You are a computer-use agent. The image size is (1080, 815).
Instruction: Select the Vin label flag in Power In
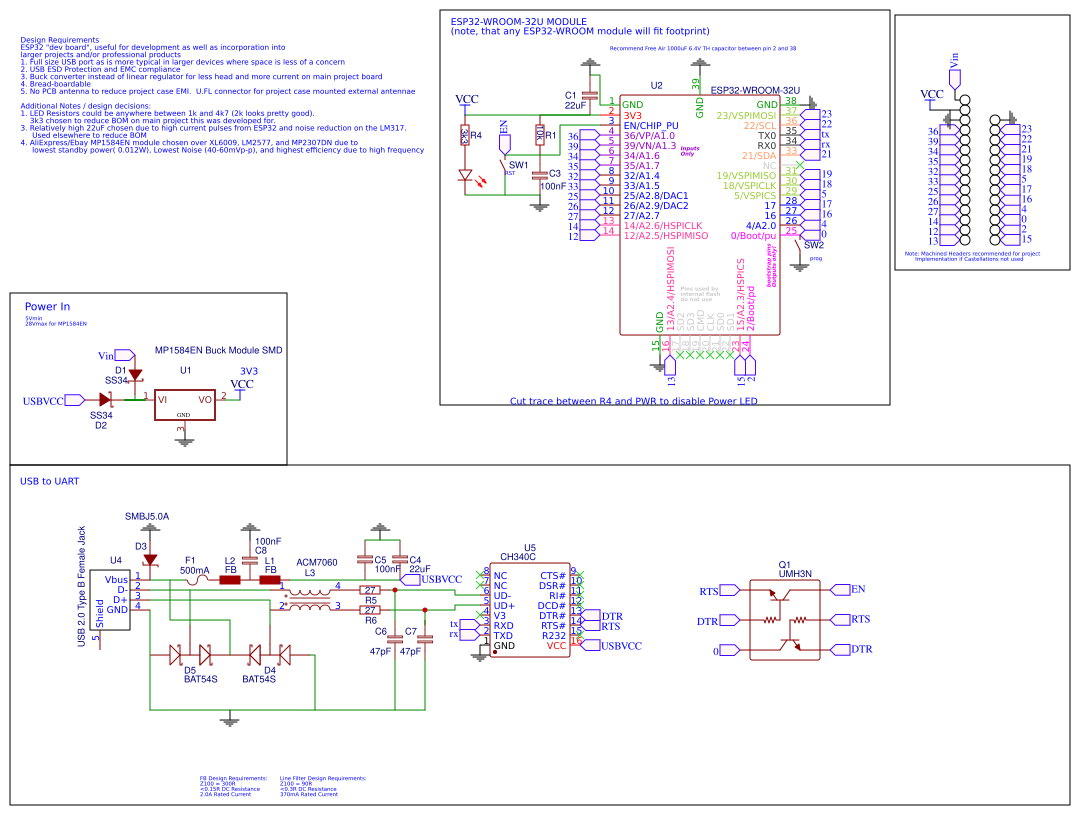click(x=125, y=355)
